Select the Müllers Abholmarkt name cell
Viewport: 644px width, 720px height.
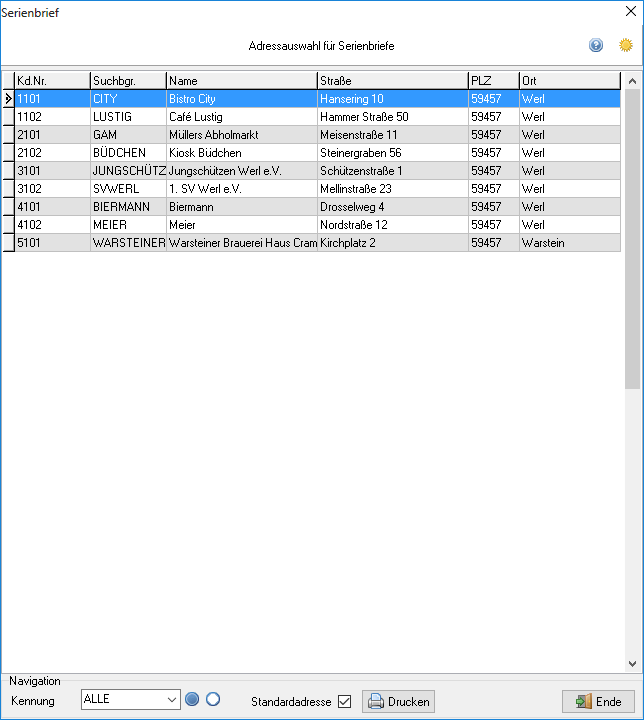coord(242,135)
